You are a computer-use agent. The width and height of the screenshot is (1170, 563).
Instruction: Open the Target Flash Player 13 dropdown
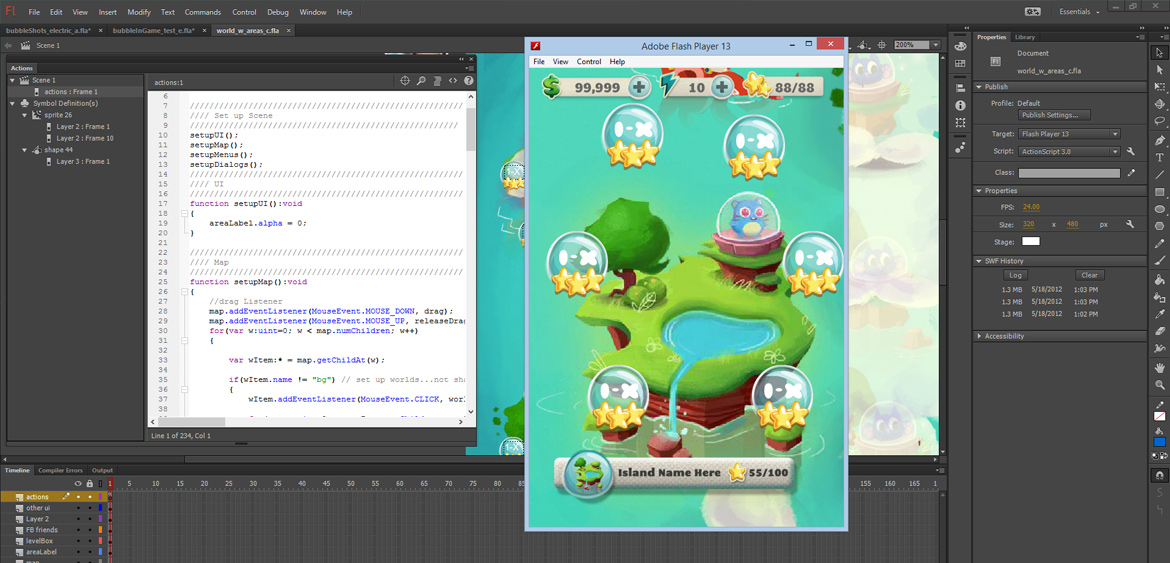coord(1069,134)
